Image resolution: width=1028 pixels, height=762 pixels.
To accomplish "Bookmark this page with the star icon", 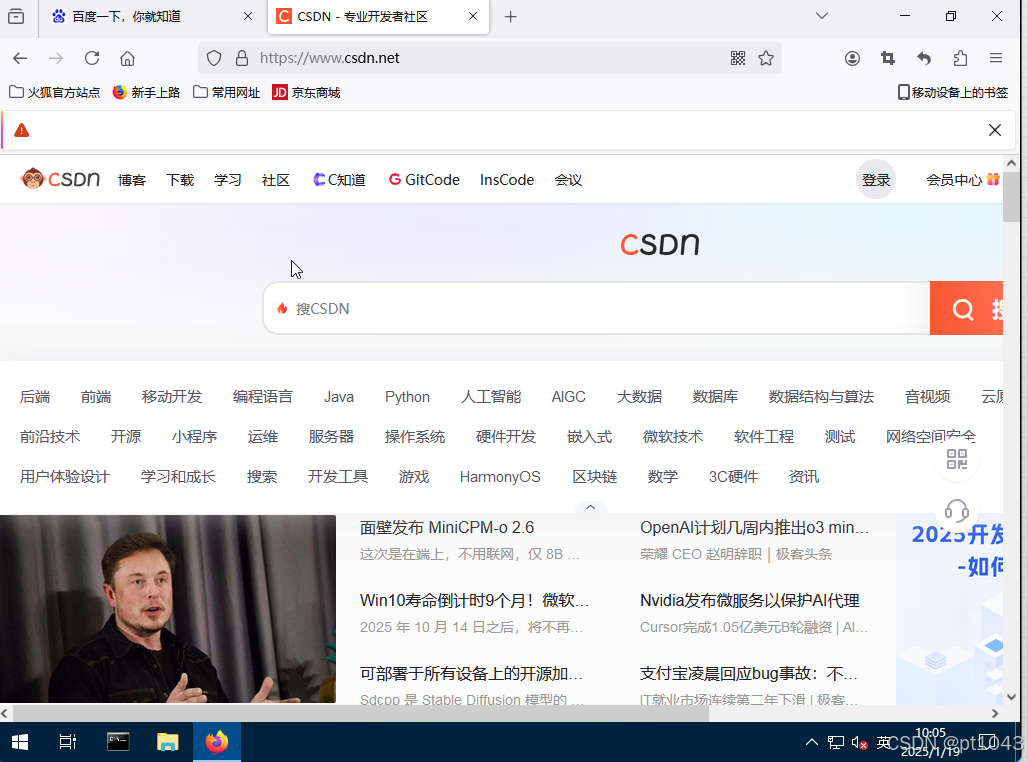I will coord(766,58).
